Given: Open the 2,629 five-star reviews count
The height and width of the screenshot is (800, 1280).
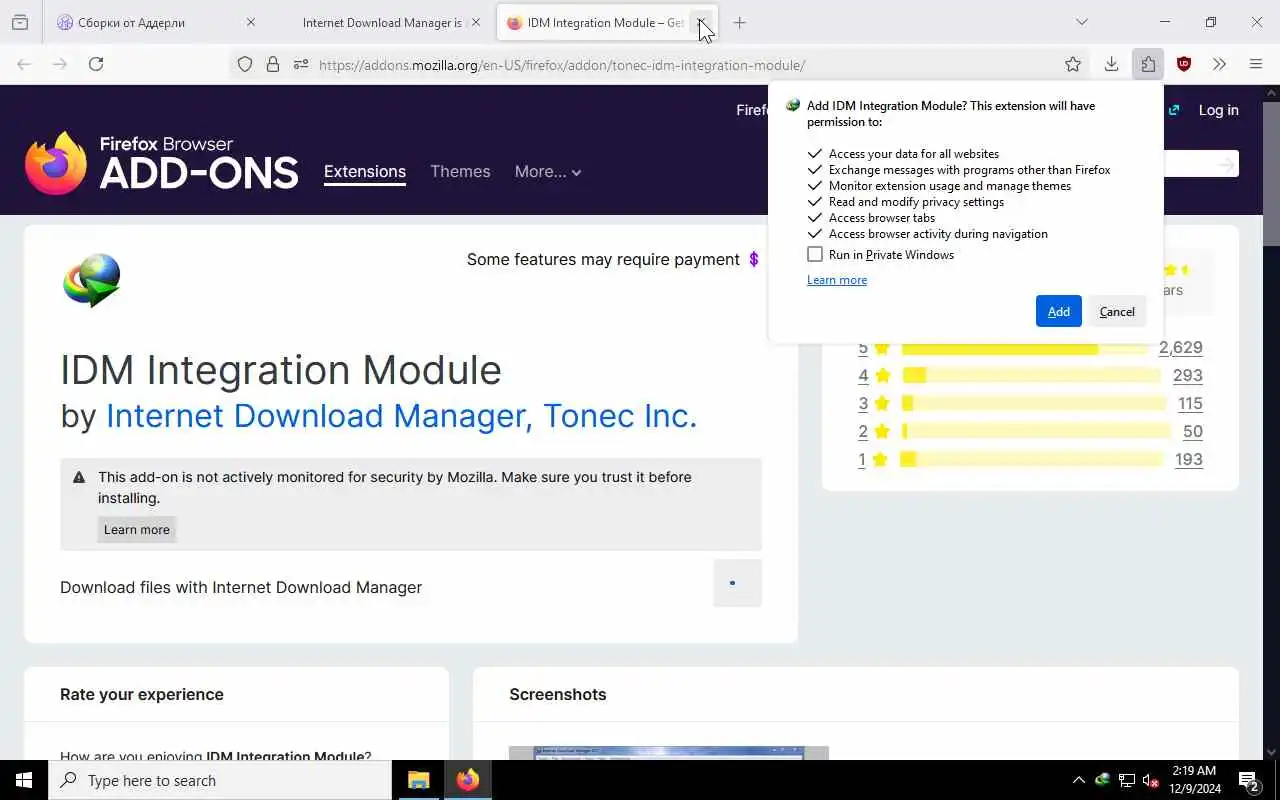Looking at the screenshot, I should point(1180,348).
